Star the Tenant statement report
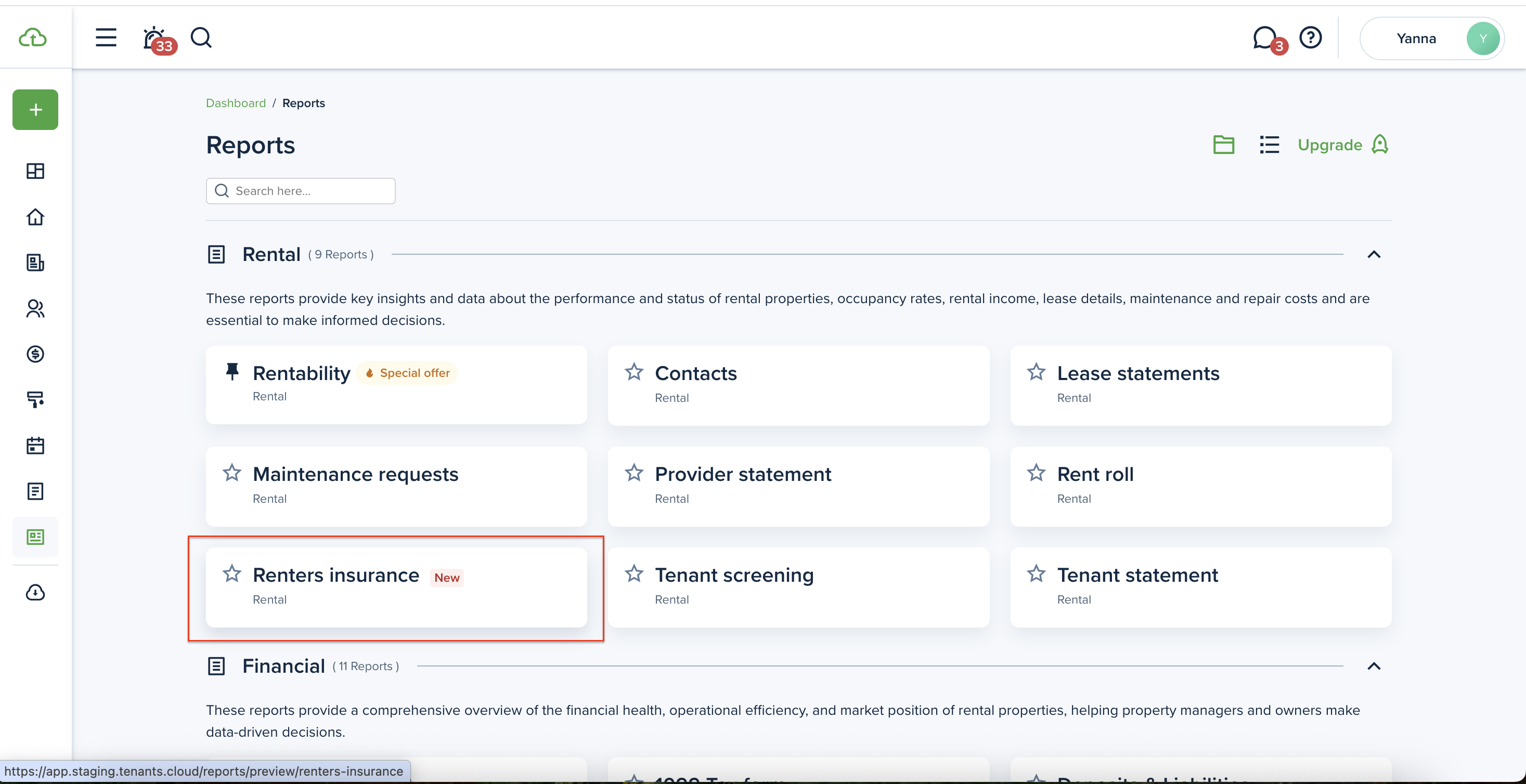1526x784 pixels. (x=1036, y=573)
